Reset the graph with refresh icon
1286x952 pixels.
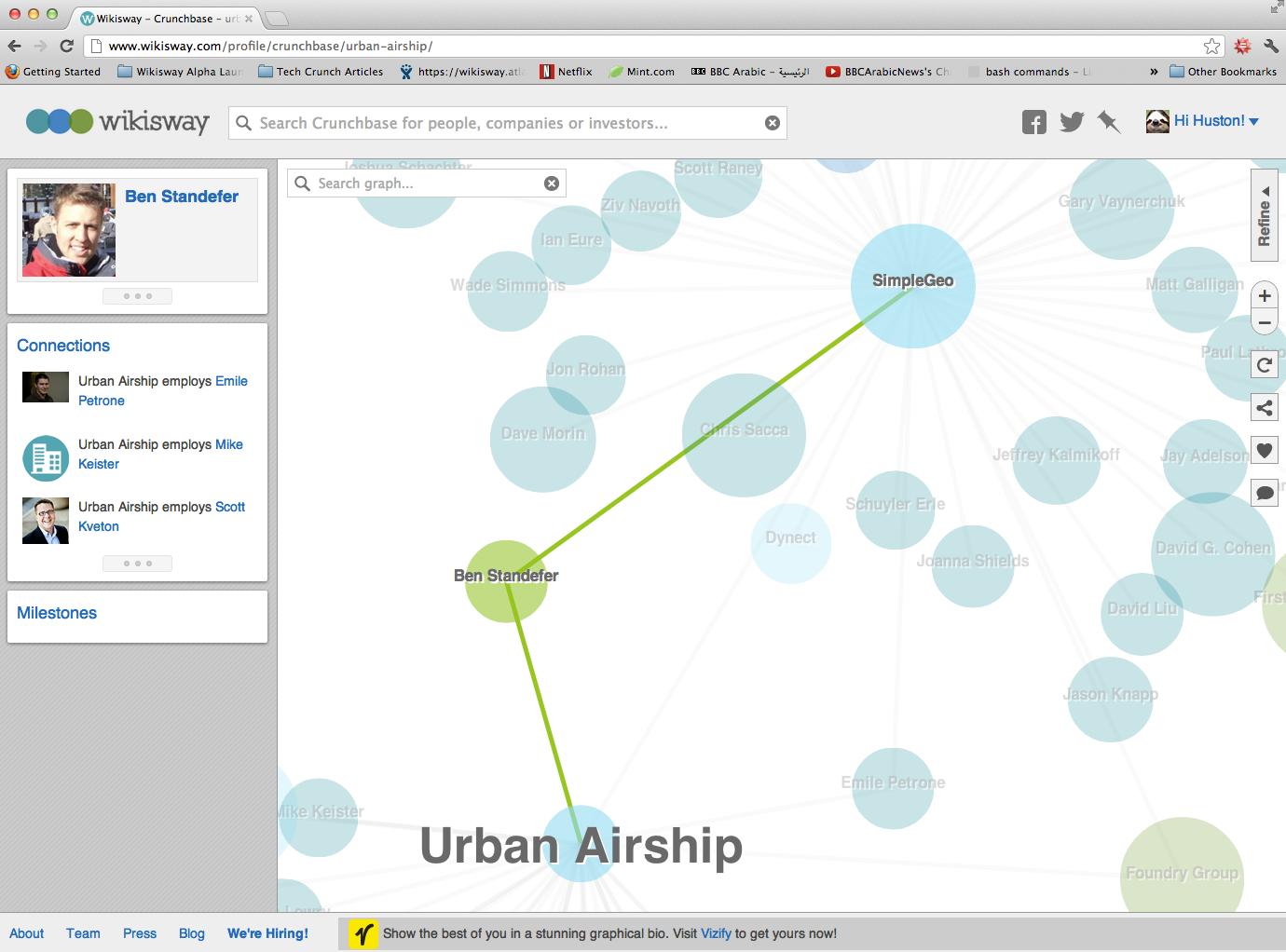coord(1265,365)
